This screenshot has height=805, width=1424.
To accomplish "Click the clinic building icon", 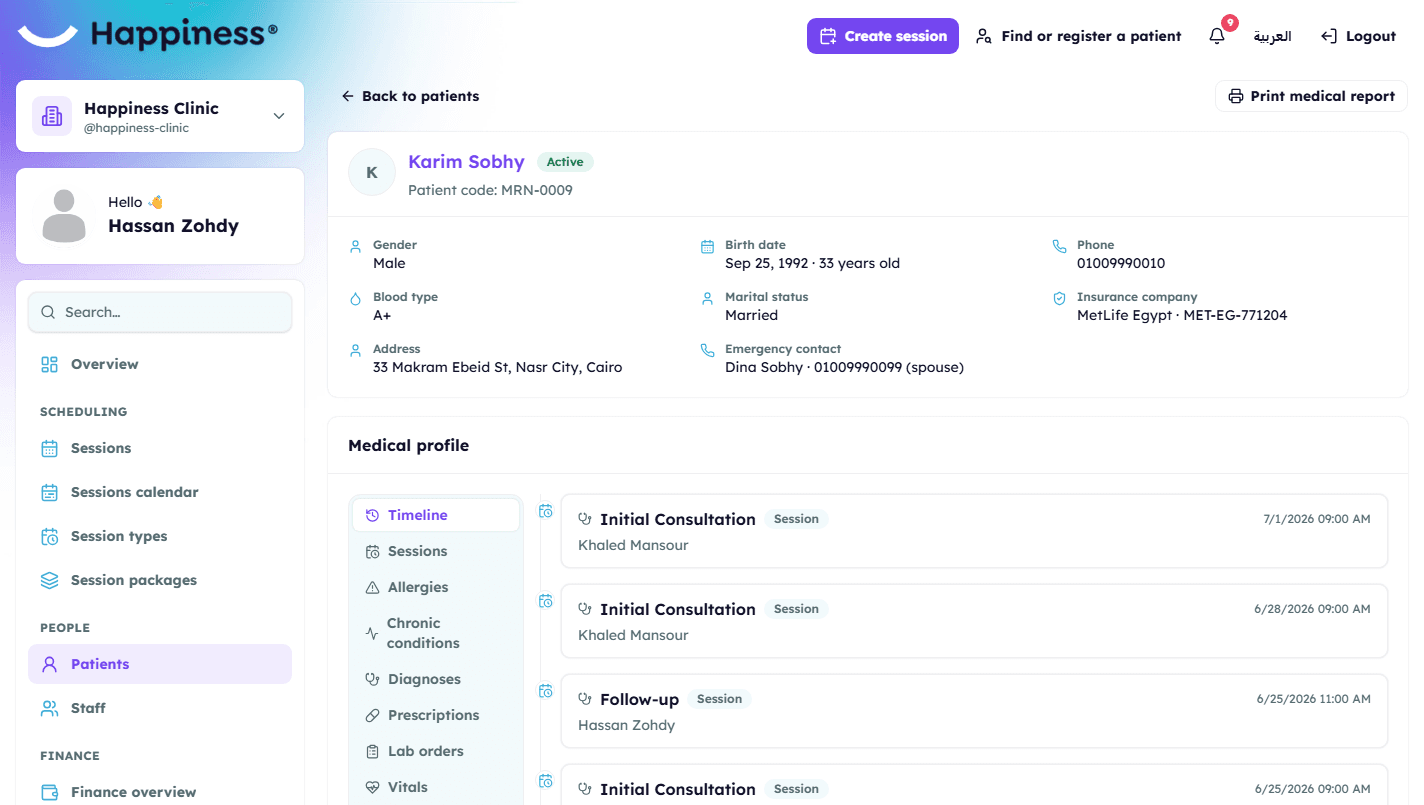I will click(52, 116).
